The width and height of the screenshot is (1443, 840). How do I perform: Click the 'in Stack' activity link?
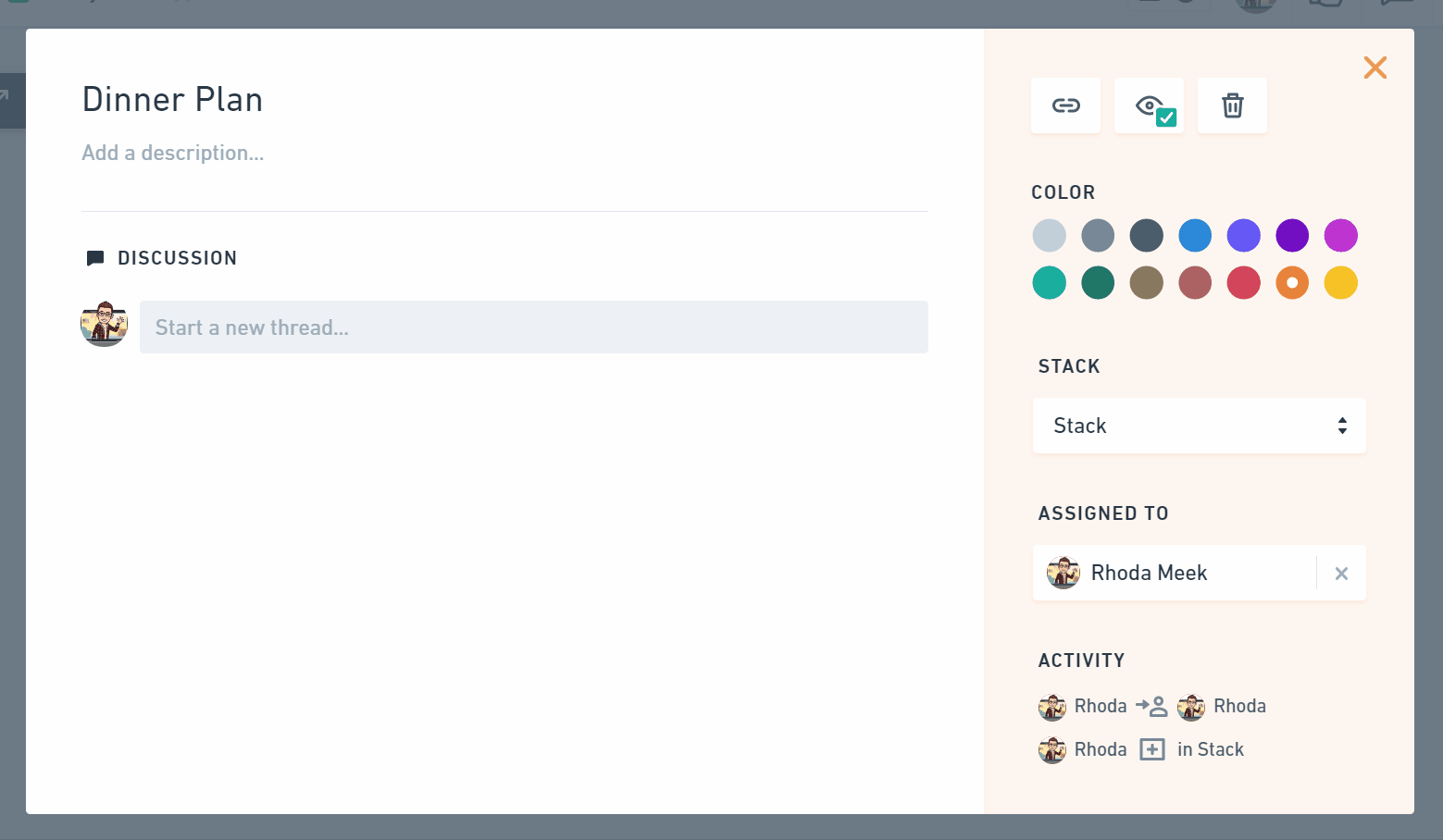pyautogui.click(x=1210, y=749)
